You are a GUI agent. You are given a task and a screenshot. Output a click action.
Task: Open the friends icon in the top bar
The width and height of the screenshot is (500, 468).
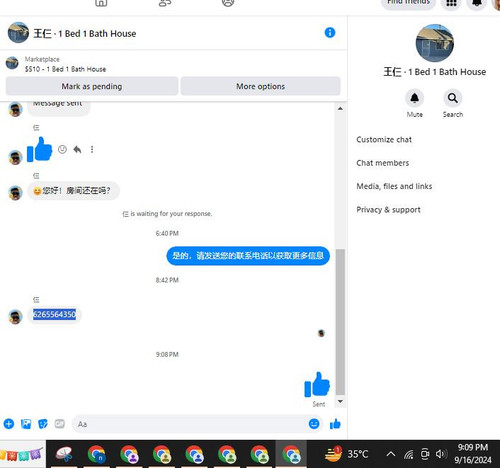[165, 3]
